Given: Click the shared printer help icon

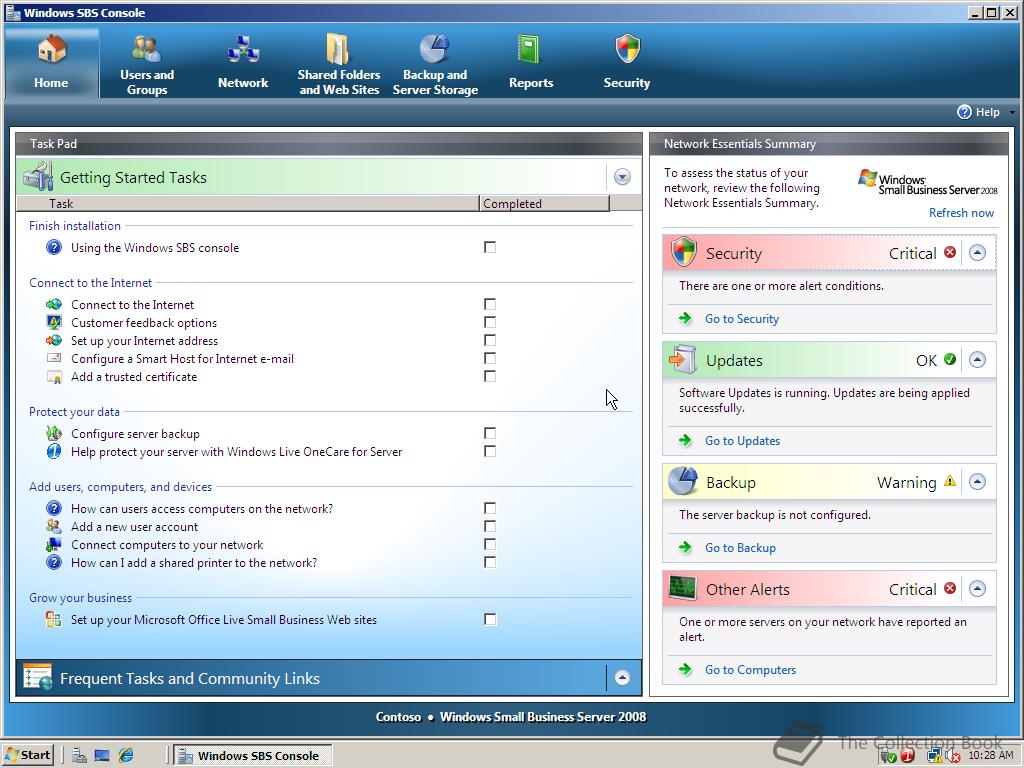Looking at the screenshot, I should [x=54, y=562].
